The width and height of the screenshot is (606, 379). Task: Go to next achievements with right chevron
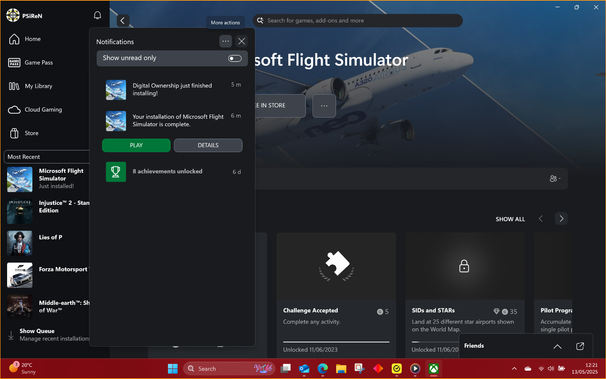click(561, 219)
